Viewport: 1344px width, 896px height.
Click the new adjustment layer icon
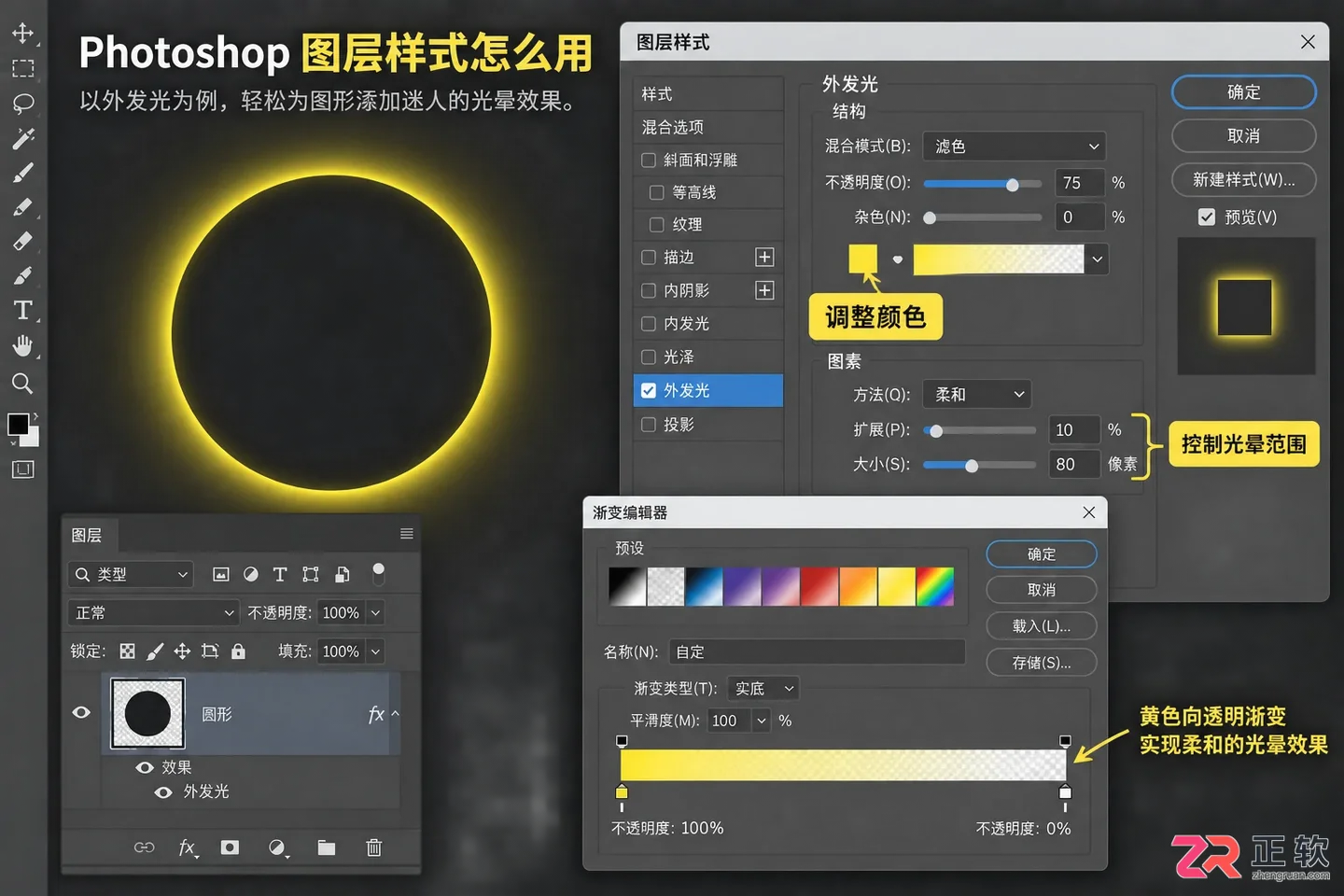277,847
